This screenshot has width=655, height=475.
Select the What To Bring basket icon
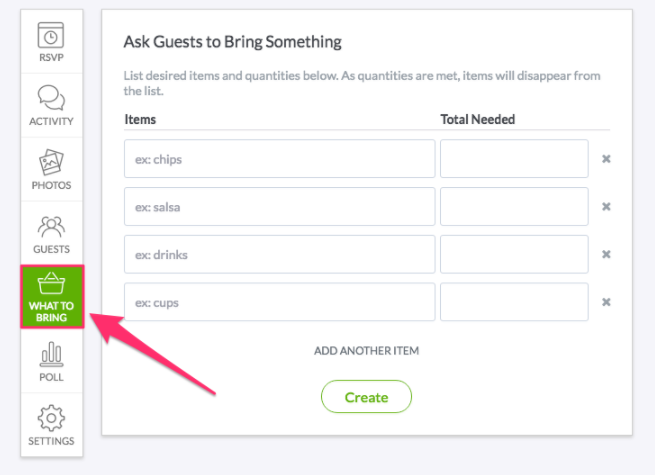(x=51, y=284)
